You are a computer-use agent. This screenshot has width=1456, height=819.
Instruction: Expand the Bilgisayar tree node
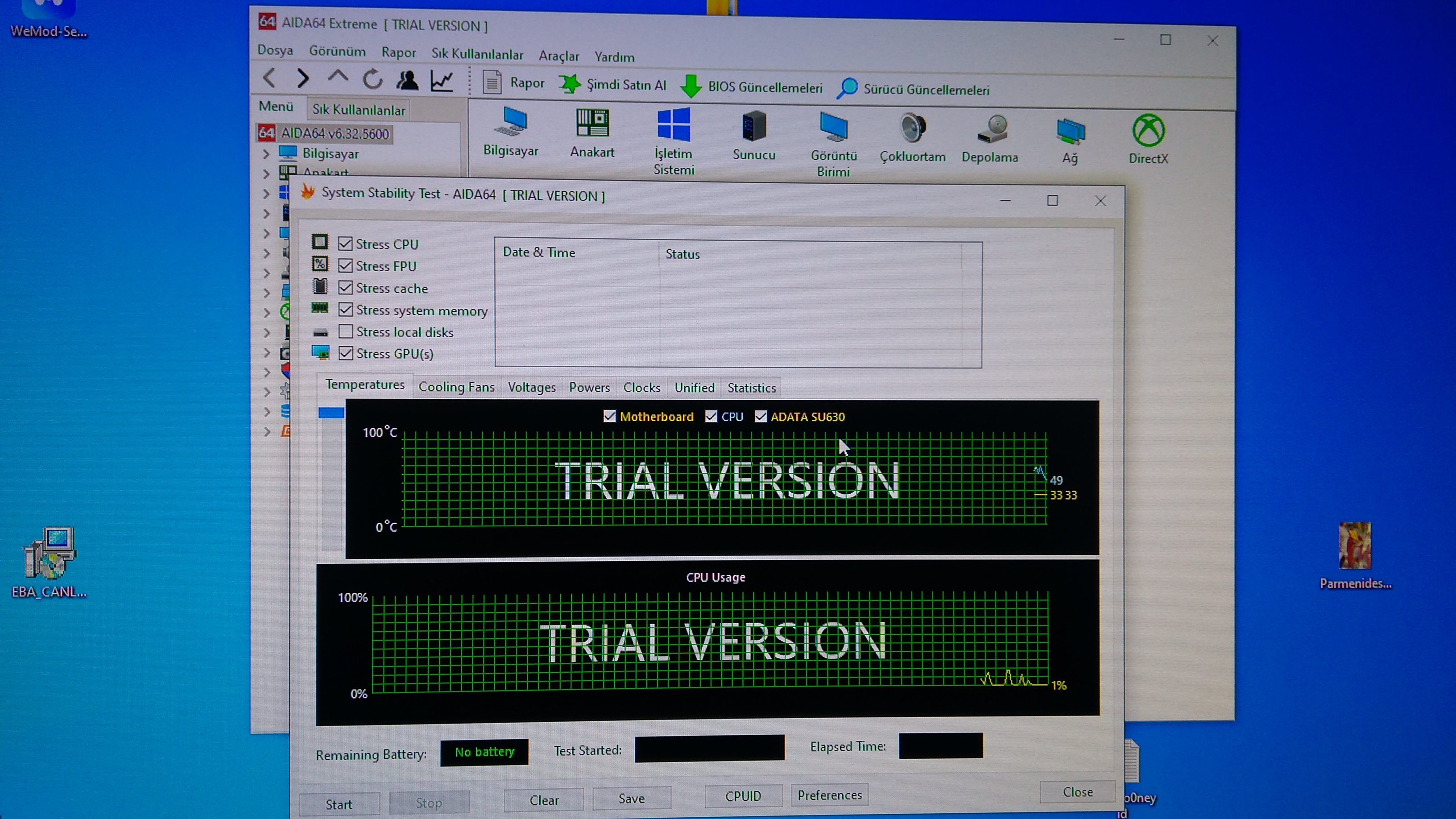click(266, 154)
